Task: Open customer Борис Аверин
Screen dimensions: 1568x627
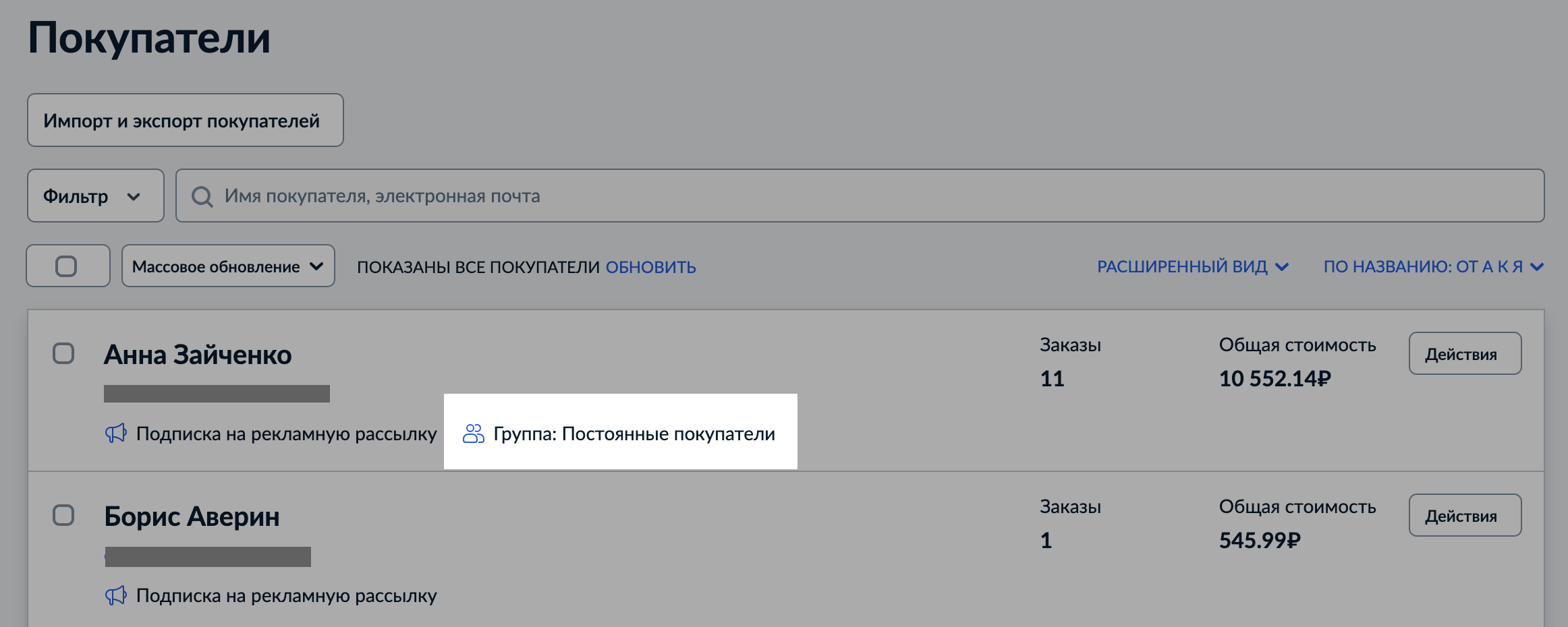Action: pyautogui.click(x=192, y=516)
